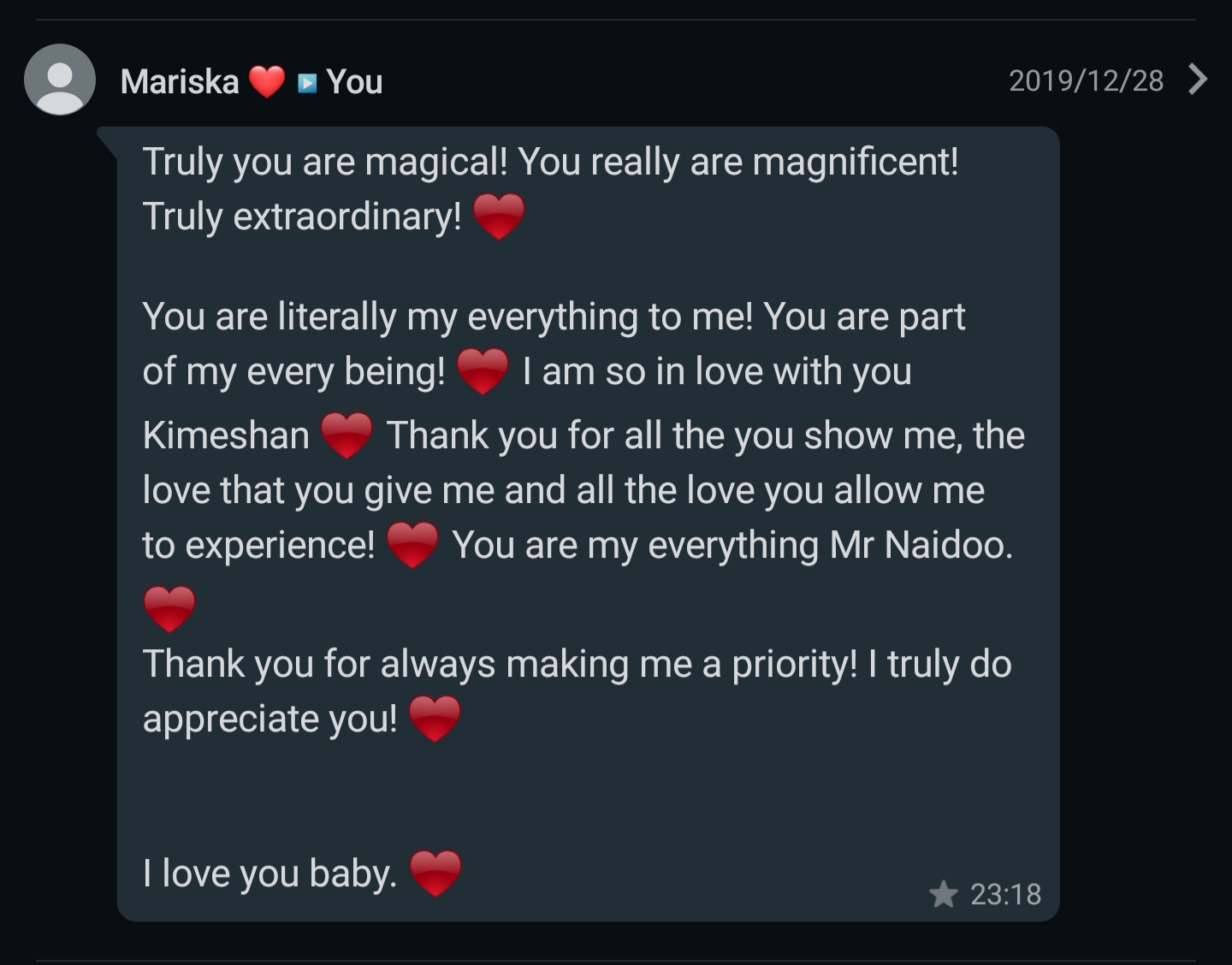Click the heart emoji after "Kimeshan"
This screenshot has width=1232, height=965.
click(x=346, y=435)
